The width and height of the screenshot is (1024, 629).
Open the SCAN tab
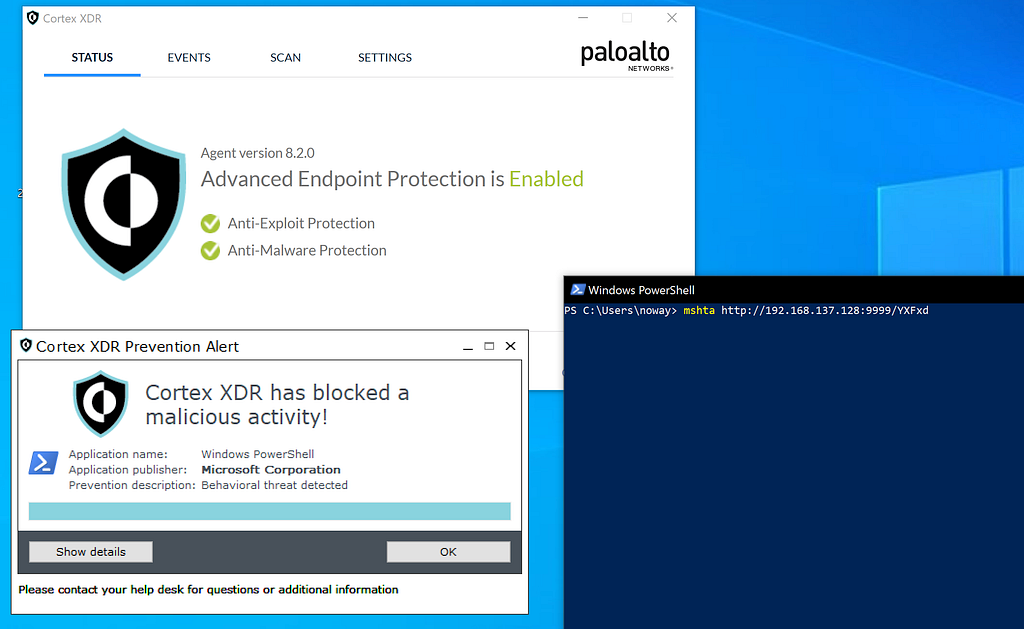coord(285,57)
